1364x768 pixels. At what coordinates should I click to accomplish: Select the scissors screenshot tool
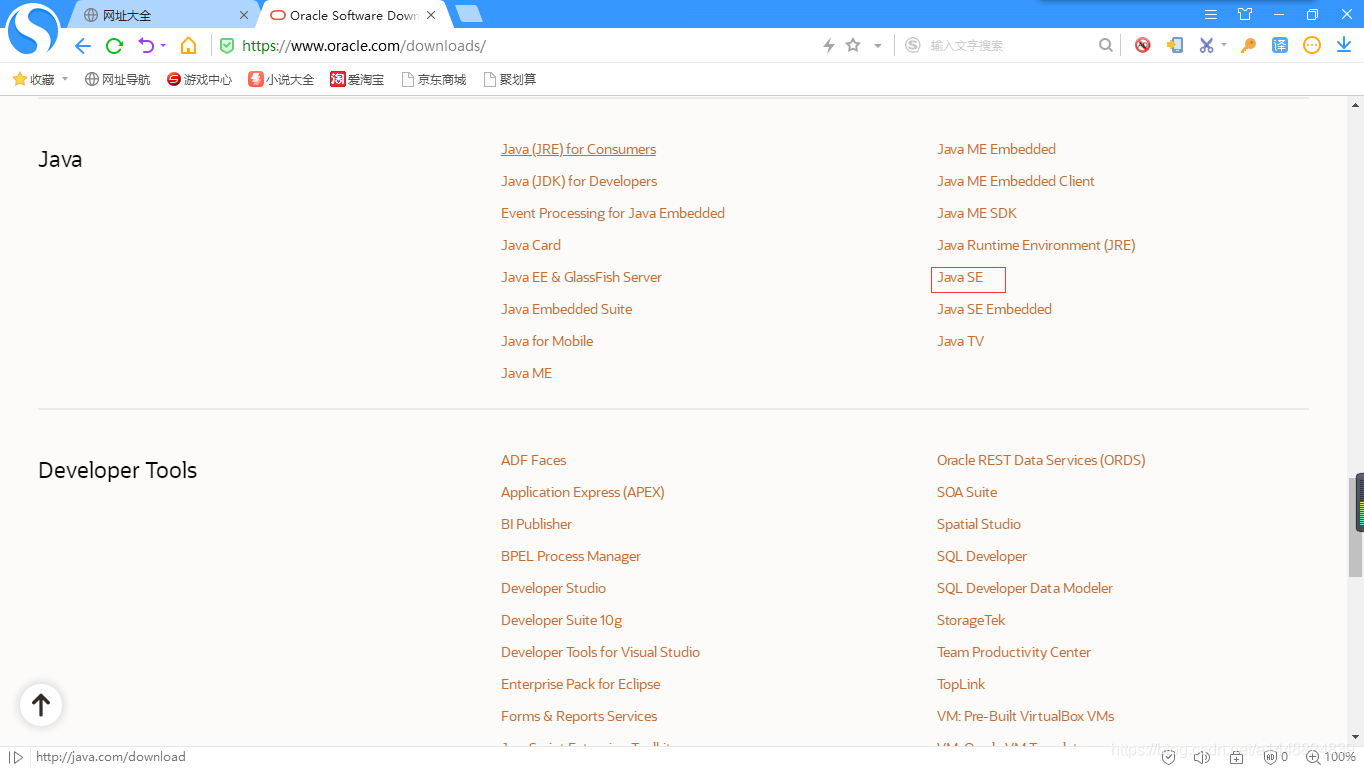pyautogui.click(x=1207, y=45)
